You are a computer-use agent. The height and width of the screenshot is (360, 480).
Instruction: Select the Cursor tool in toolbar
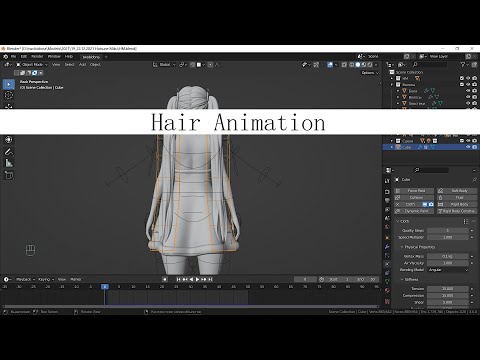tap(9, 95)
